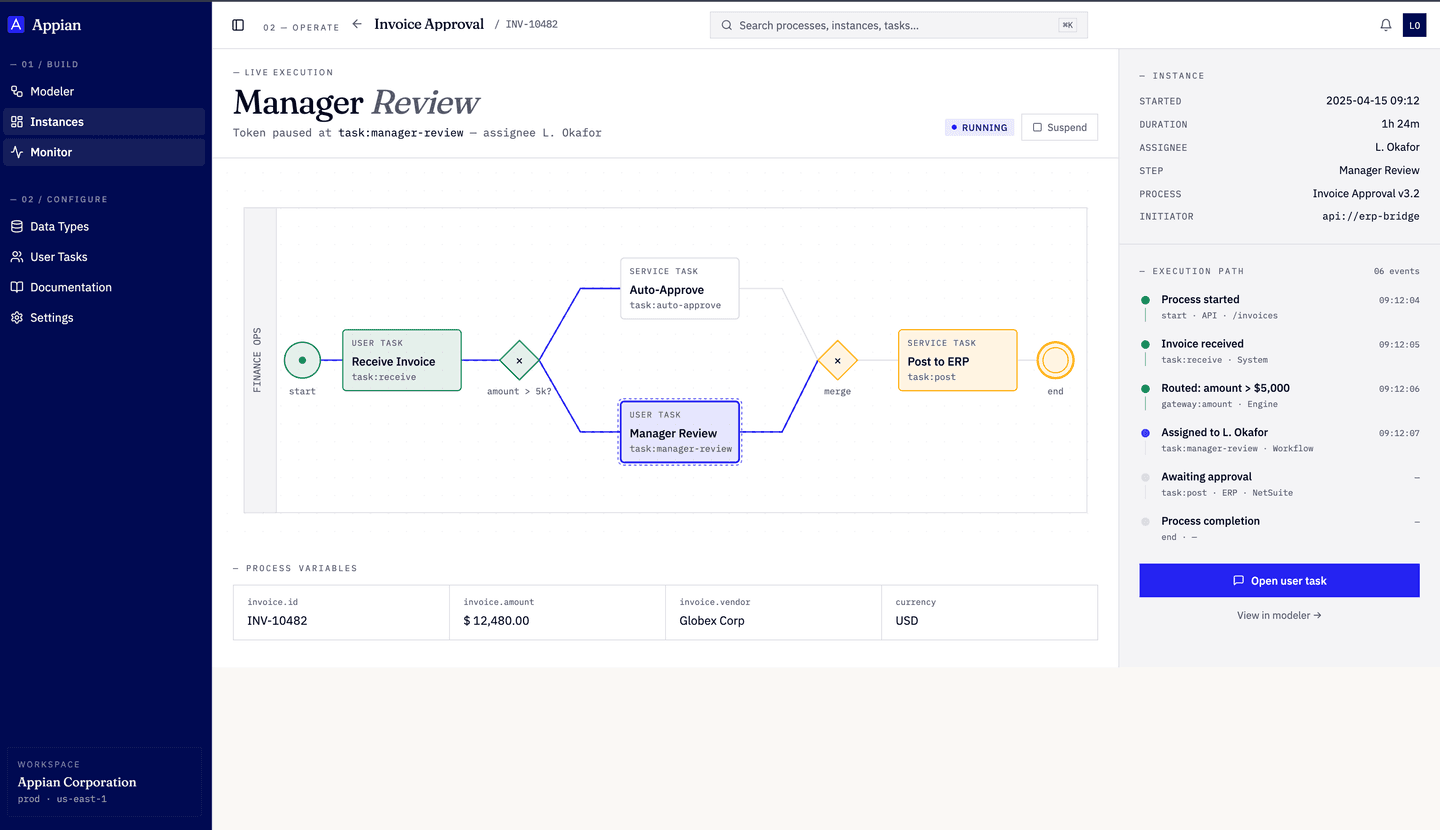
Task: Click the View in modeler link
Action: [1279, 615]
